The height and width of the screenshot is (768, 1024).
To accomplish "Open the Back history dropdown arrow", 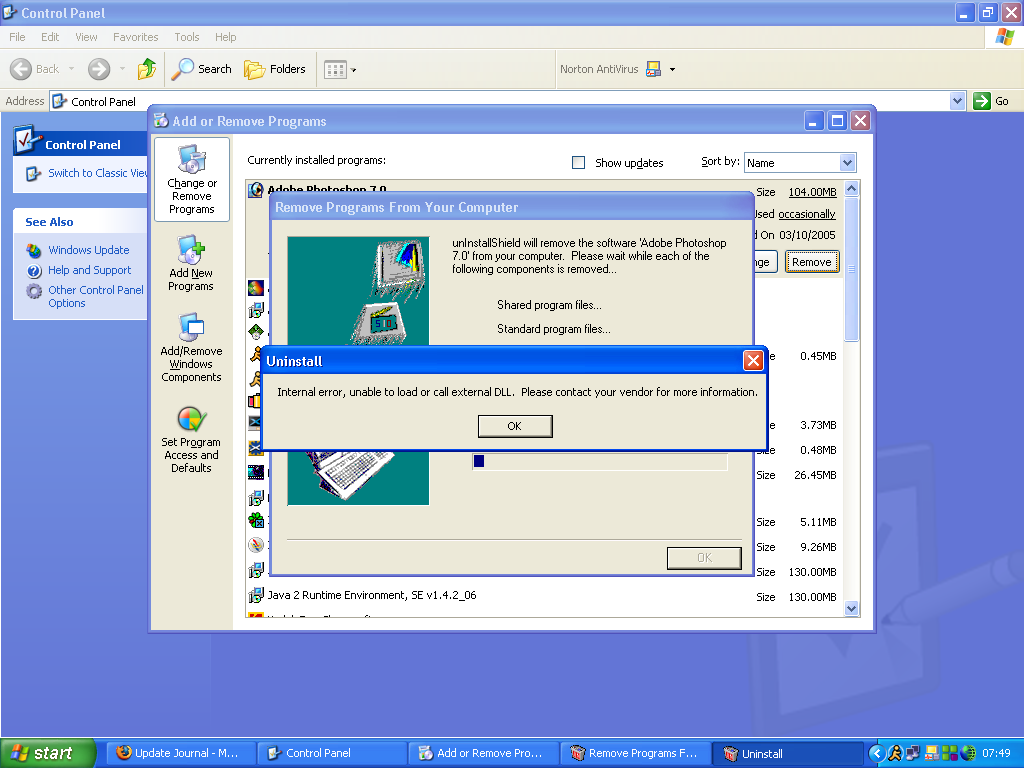I will coord(71,69).
